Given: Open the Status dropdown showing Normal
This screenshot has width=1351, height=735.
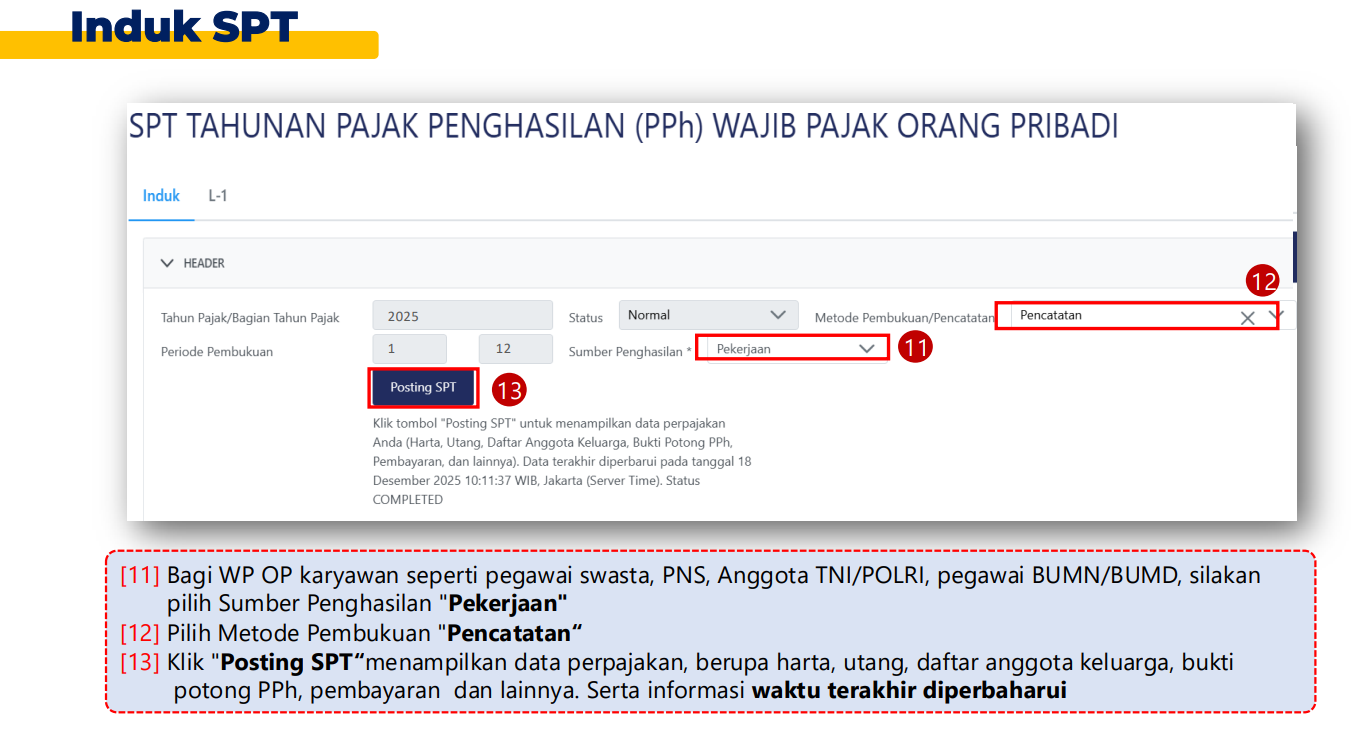Looking at the screenshot, I should coord(708,315).
